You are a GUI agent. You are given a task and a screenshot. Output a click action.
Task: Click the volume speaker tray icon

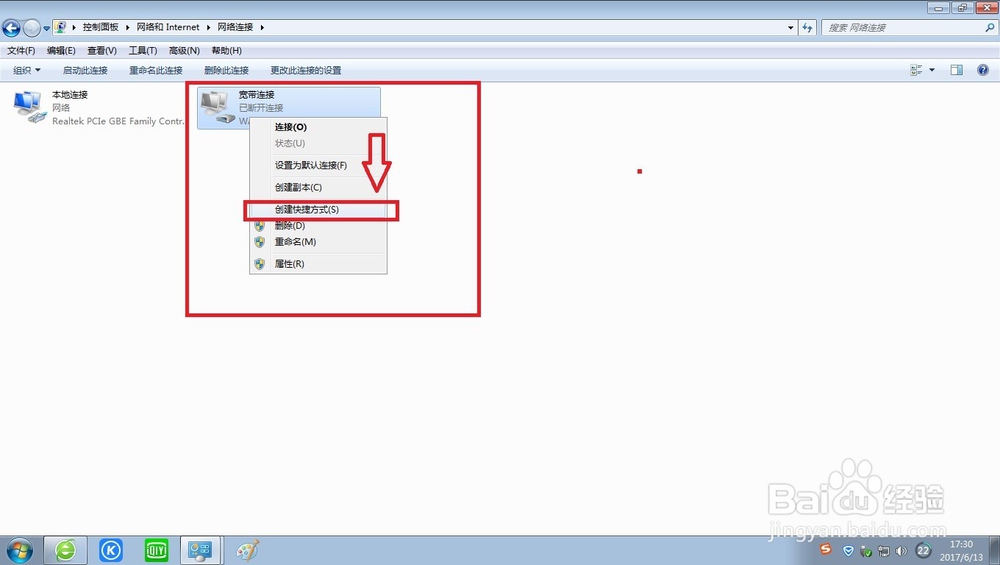point(901,551)
